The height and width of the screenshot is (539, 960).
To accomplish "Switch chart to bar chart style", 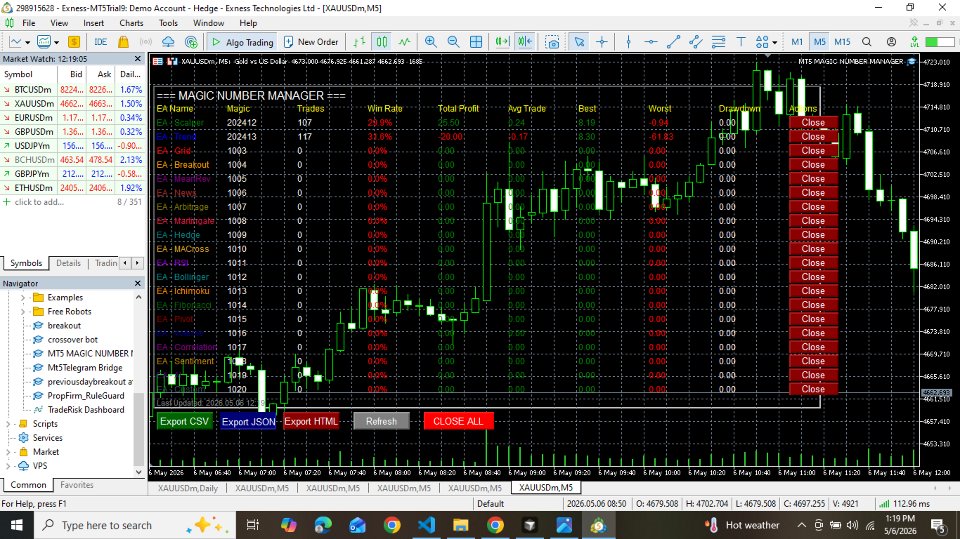I will pyautogui.click(x=359, y=42).
